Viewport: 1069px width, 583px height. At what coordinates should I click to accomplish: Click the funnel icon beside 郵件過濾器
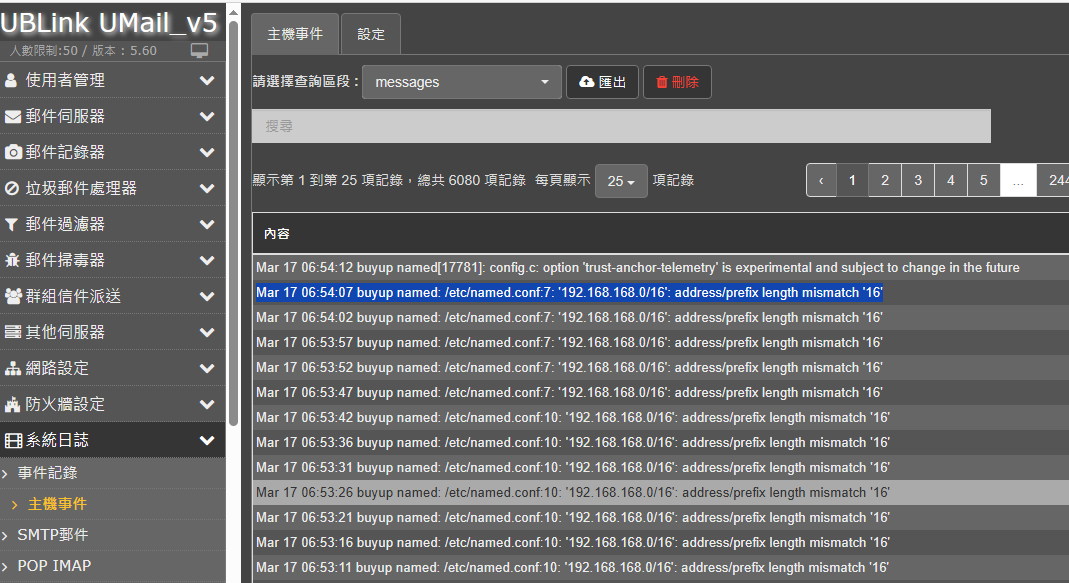pos(12,224)
